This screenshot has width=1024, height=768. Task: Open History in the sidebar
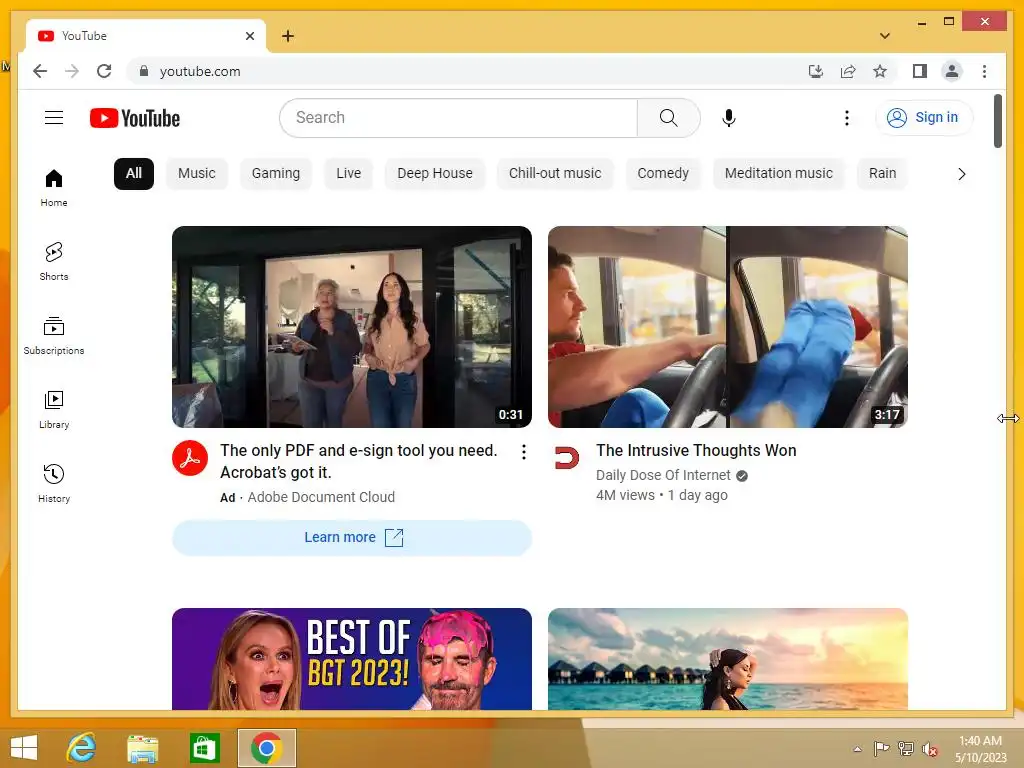click(x=54, y=483)
